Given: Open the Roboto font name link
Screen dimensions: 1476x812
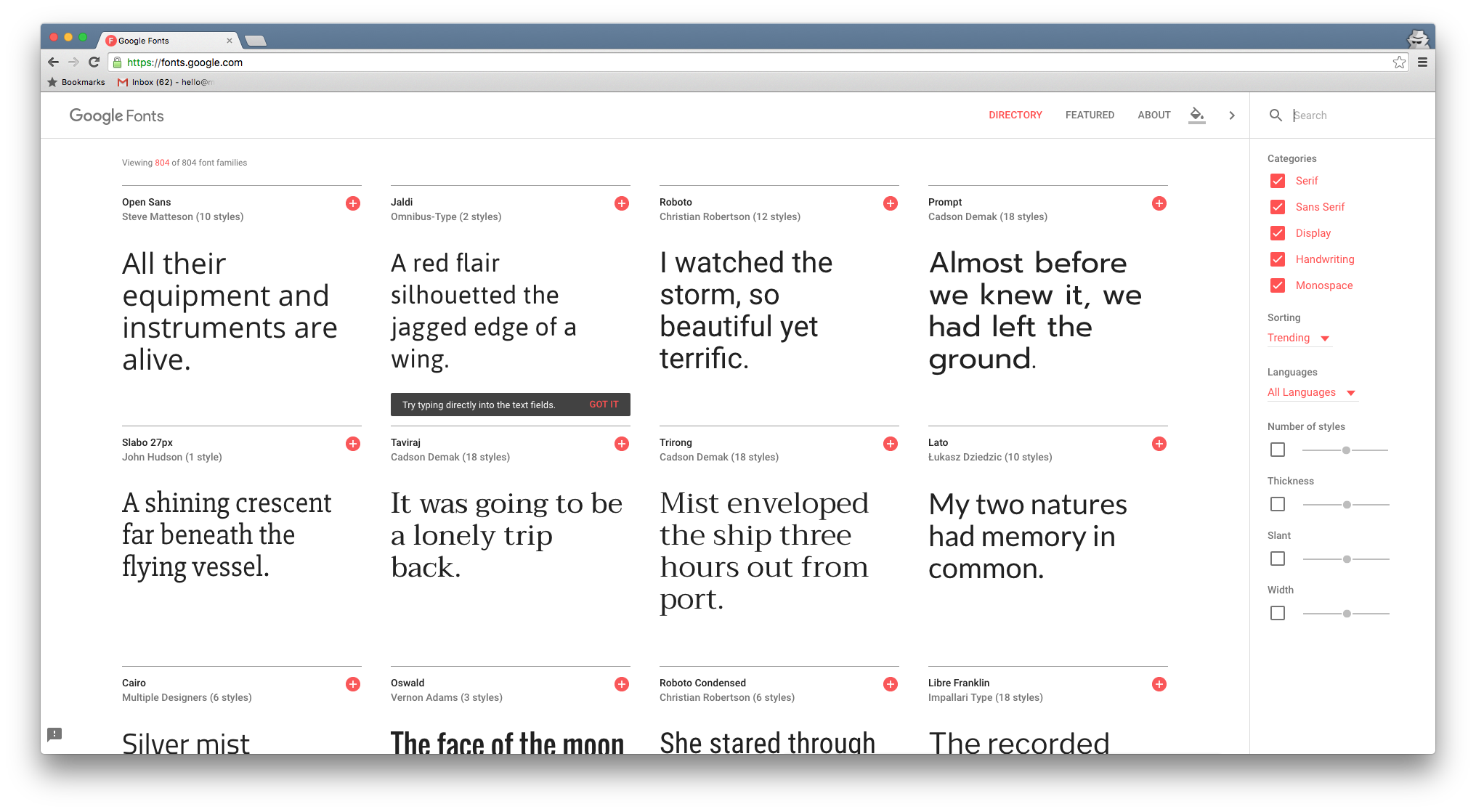Looking at the screenshot, I should pos(676,202).
